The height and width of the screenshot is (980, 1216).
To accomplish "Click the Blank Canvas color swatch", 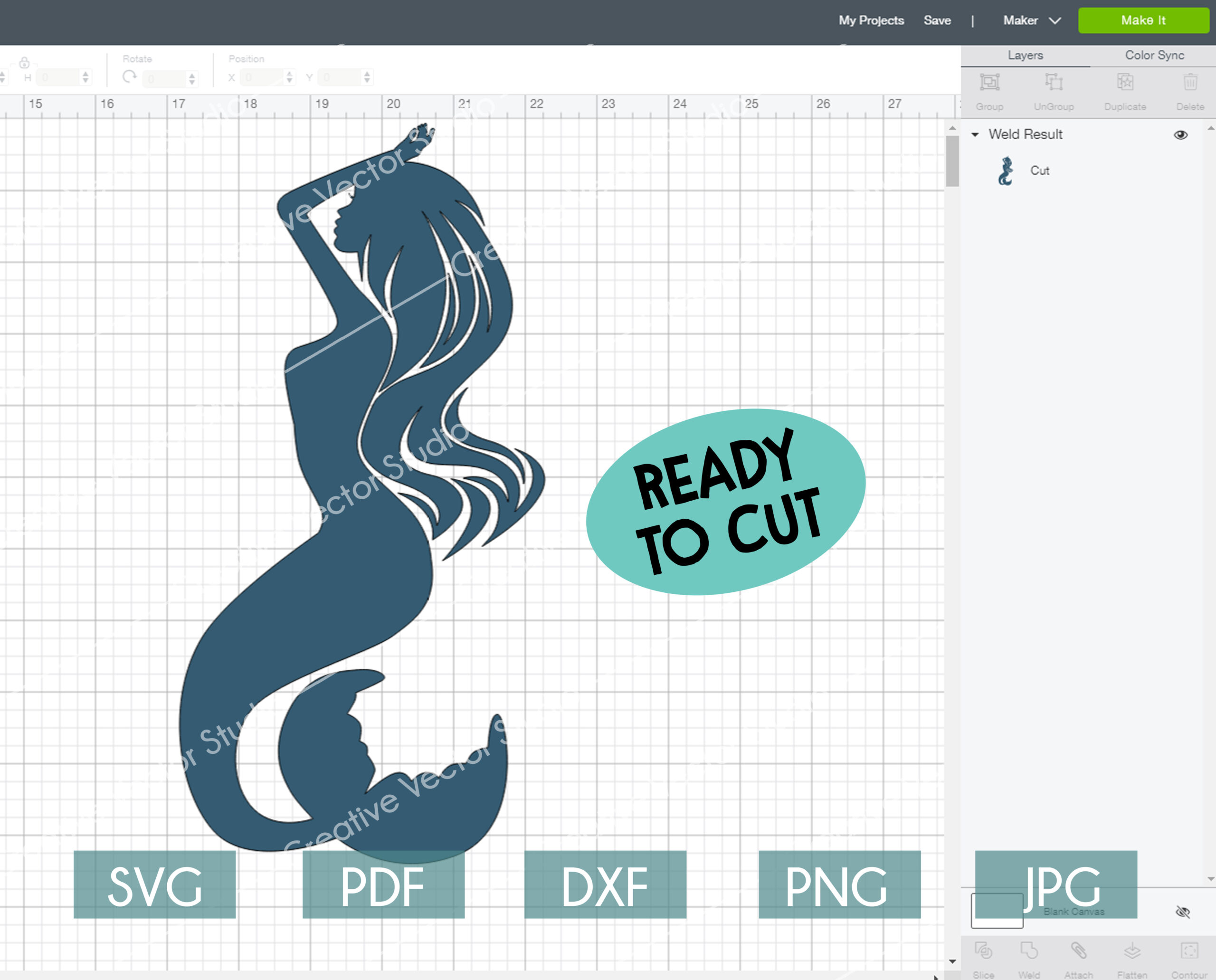I will click(997, 911).
